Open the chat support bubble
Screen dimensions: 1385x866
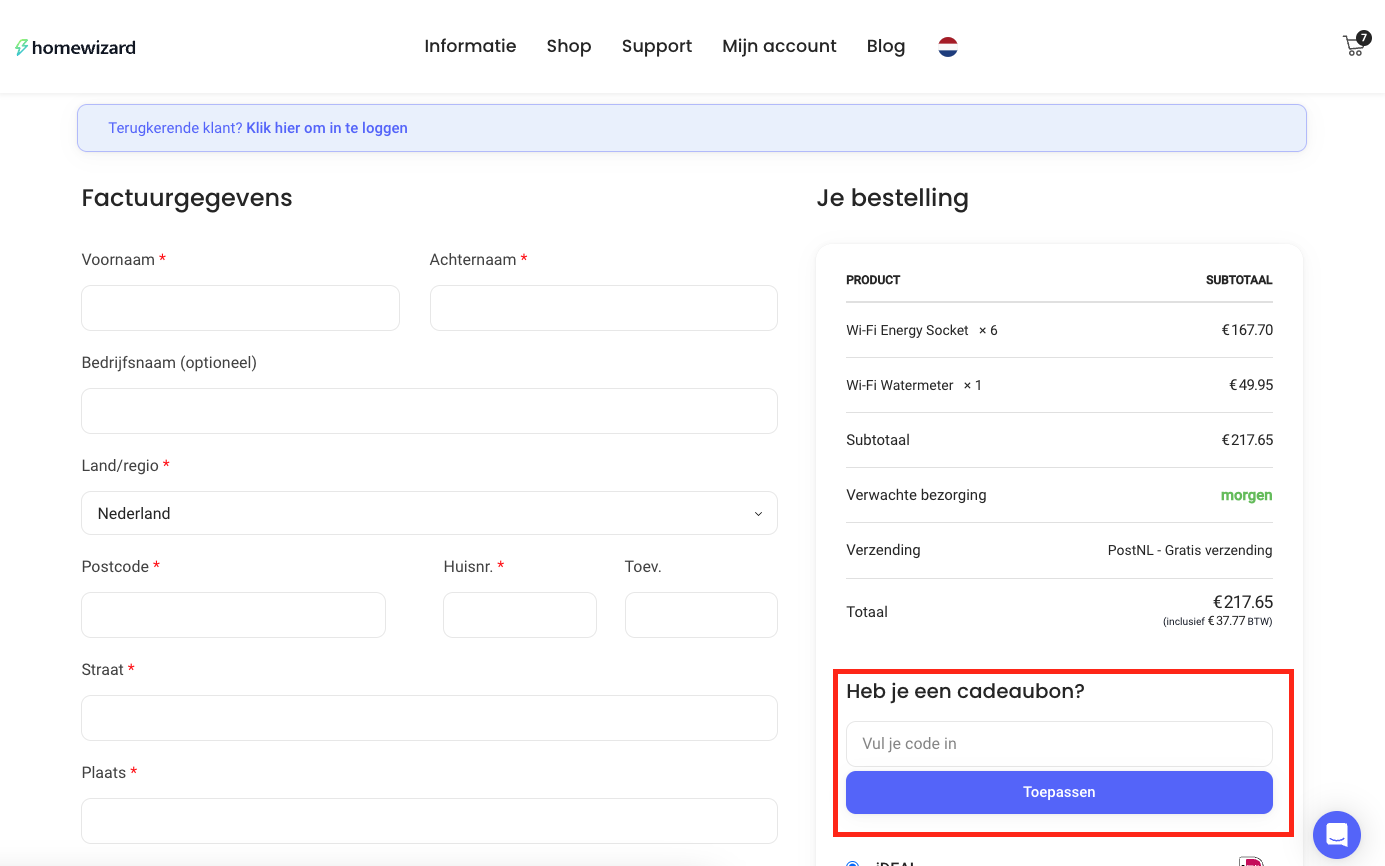point(1337,835)
